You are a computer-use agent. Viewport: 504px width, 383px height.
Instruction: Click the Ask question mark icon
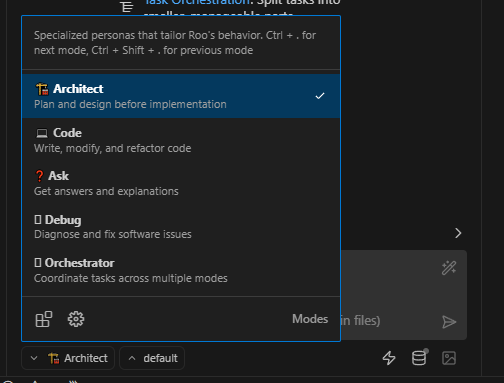(x=39, y=176)
